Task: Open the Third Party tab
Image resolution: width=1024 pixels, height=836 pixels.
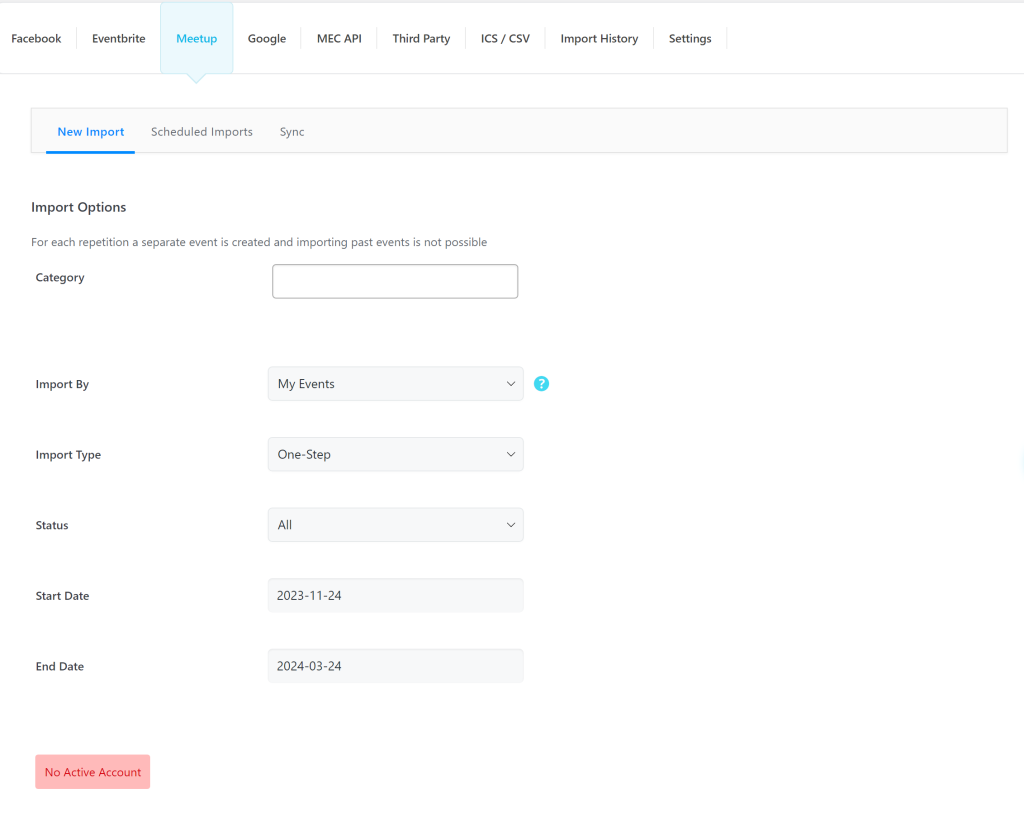Action: tap(421, 38)
